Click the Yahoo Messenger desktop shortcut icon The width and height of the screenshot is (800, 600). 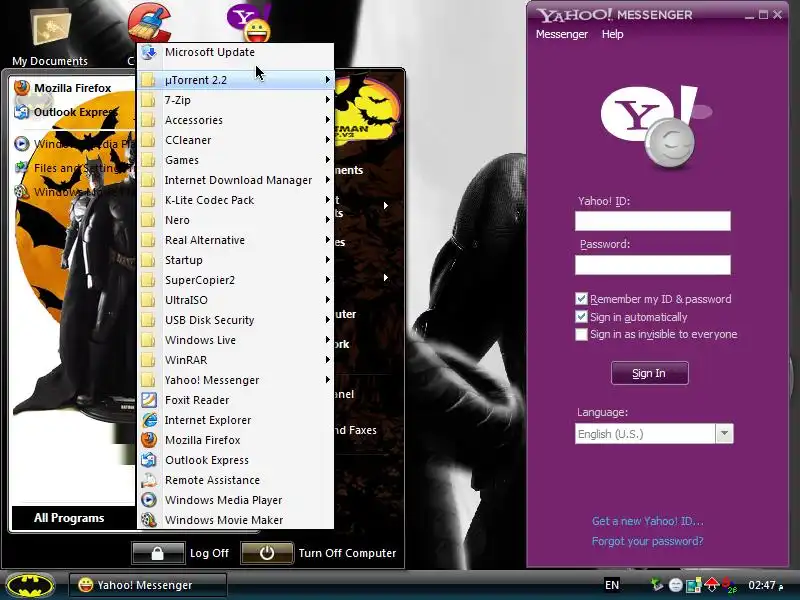tap(249, 23)
